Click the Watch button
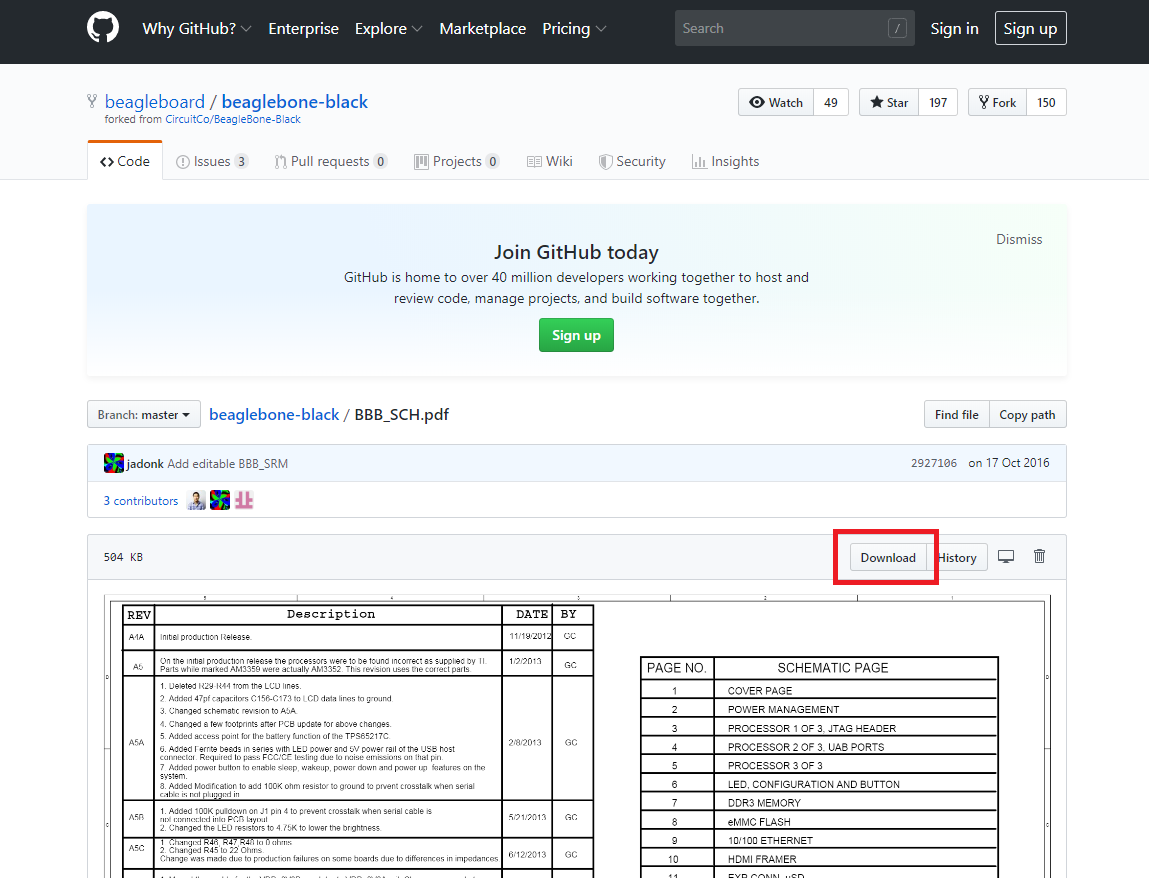Image resolution: width=1149 pixels, height=878 pixels. tap(776, 103)
